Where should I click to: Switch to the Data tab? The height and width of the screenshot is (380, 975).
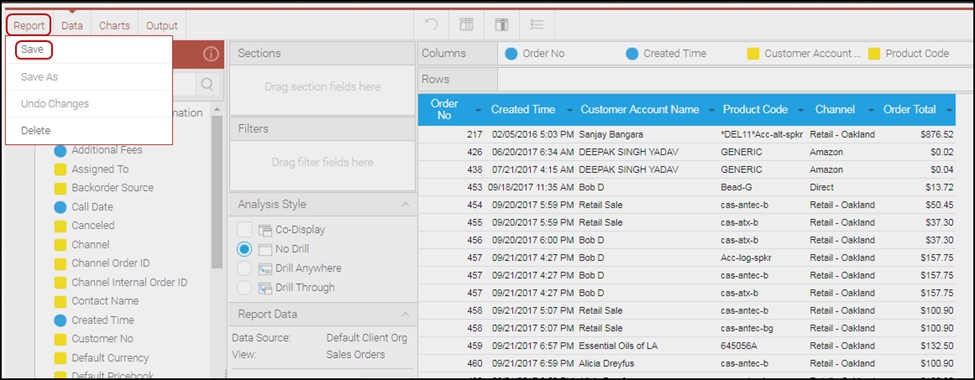tap(72, 25)
